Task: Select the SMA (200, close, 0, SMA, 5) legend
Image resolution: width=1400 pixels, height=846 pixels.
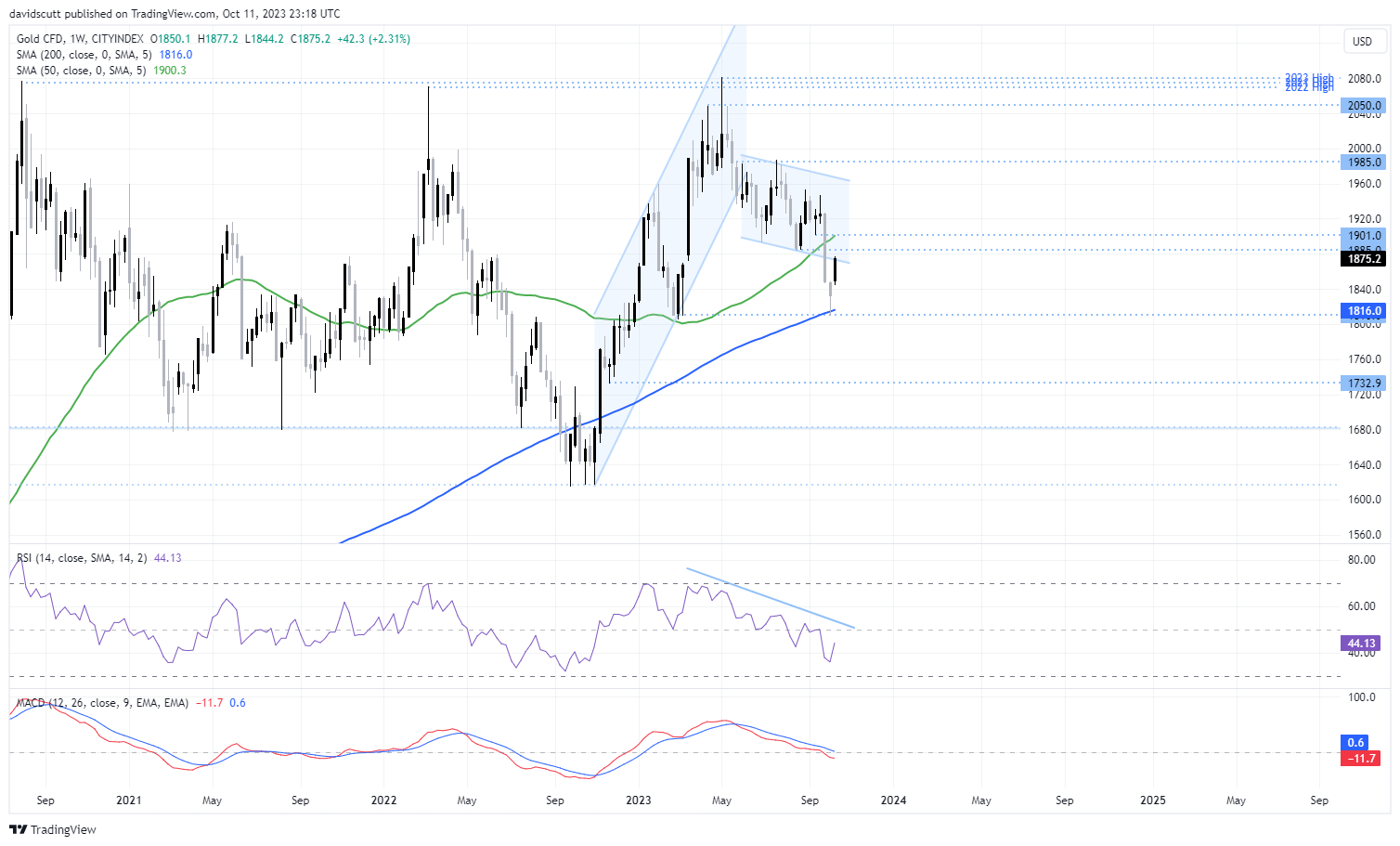Action: click(84, 55)
